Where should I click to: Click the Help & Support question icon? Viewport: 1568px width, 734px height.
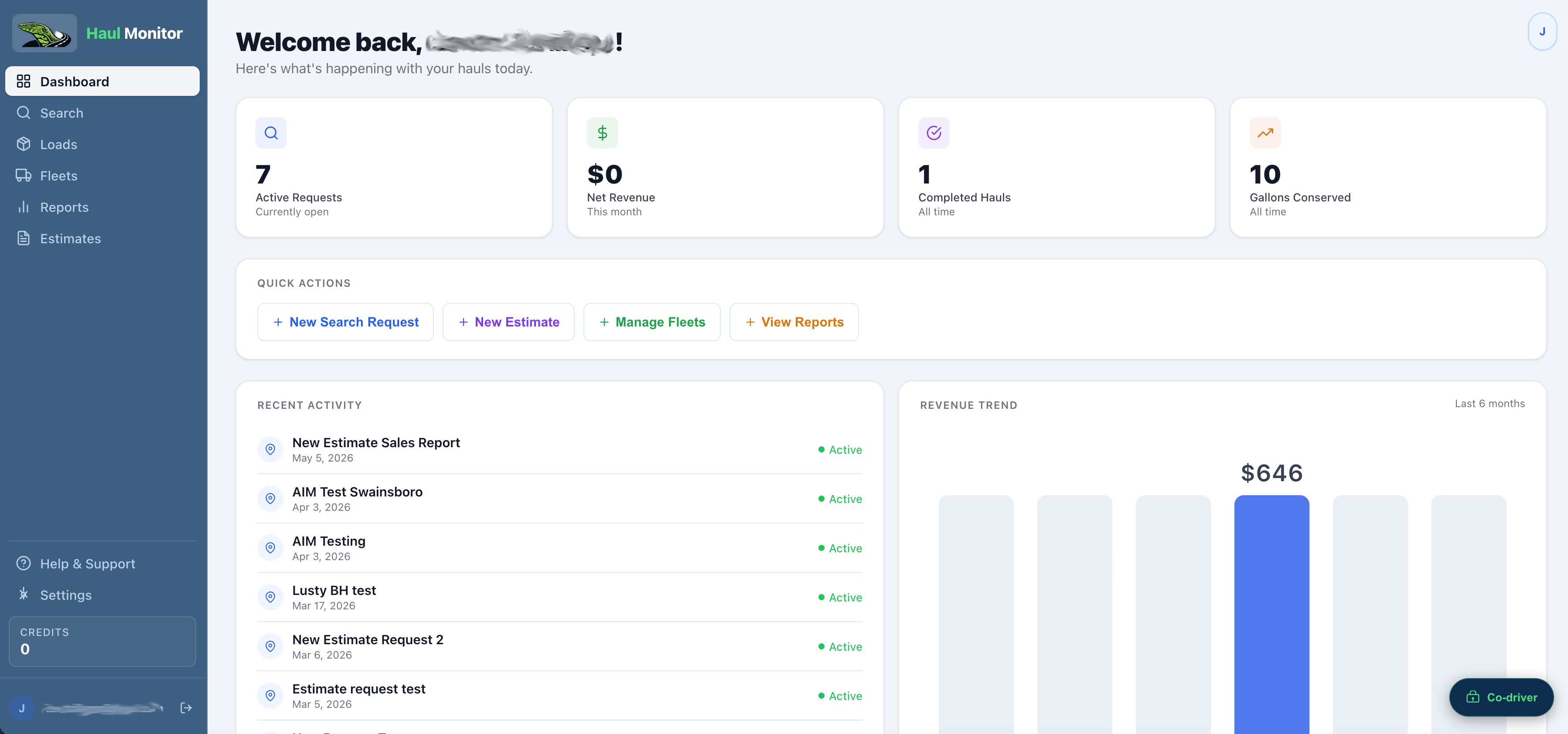click(x=24, y=564)
